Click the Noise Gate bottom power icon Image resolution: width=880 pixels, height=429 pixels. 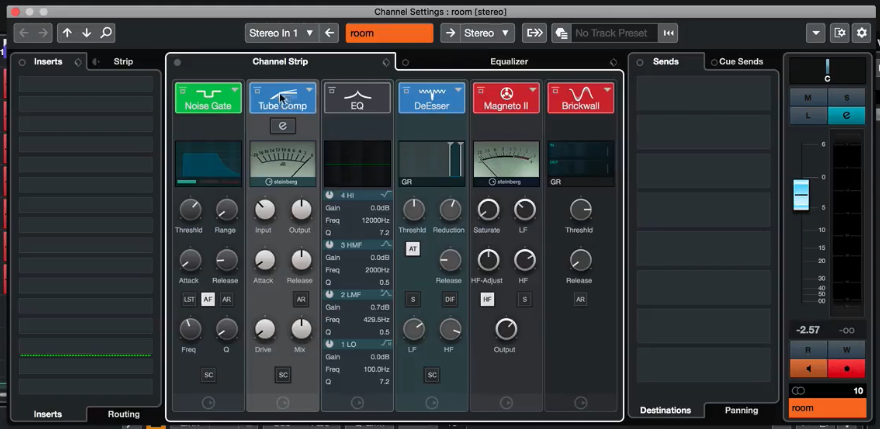coord(208,403)
